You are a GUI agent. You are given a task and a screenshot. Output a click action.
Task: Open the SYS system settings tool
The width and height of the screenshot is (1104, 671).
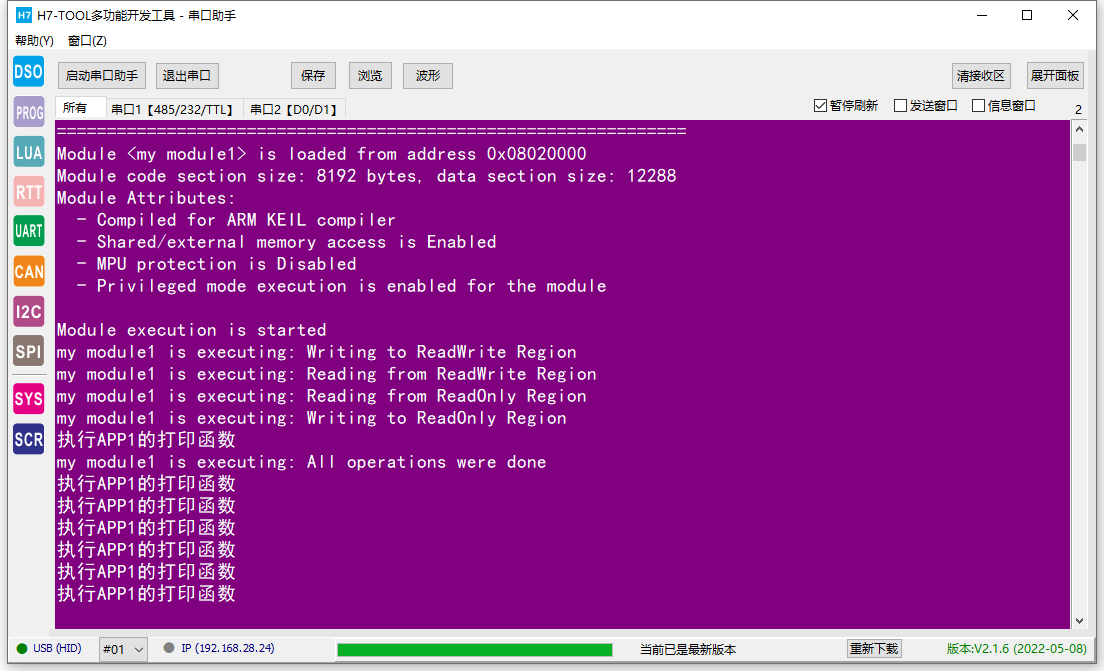click(29, 399)
